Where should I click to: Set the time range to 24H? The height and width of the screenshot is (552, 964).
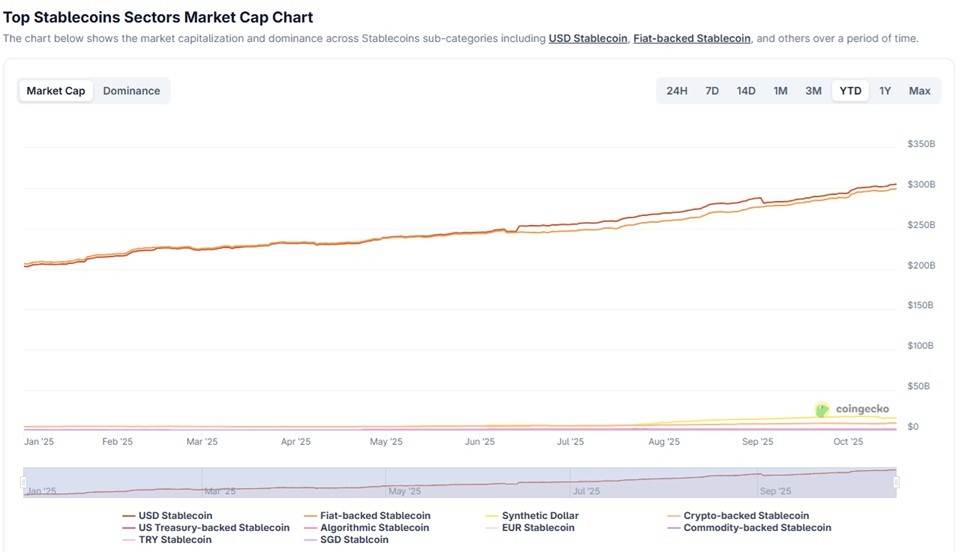pos(677,91)
